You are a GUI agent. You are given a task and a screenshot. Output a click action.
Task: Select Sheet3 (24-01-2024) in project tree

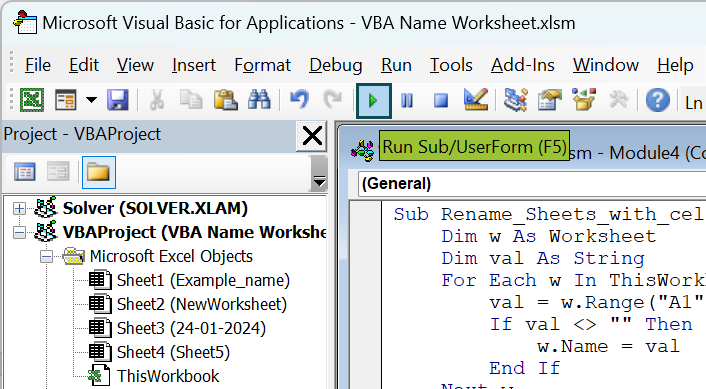coord(191,328)
